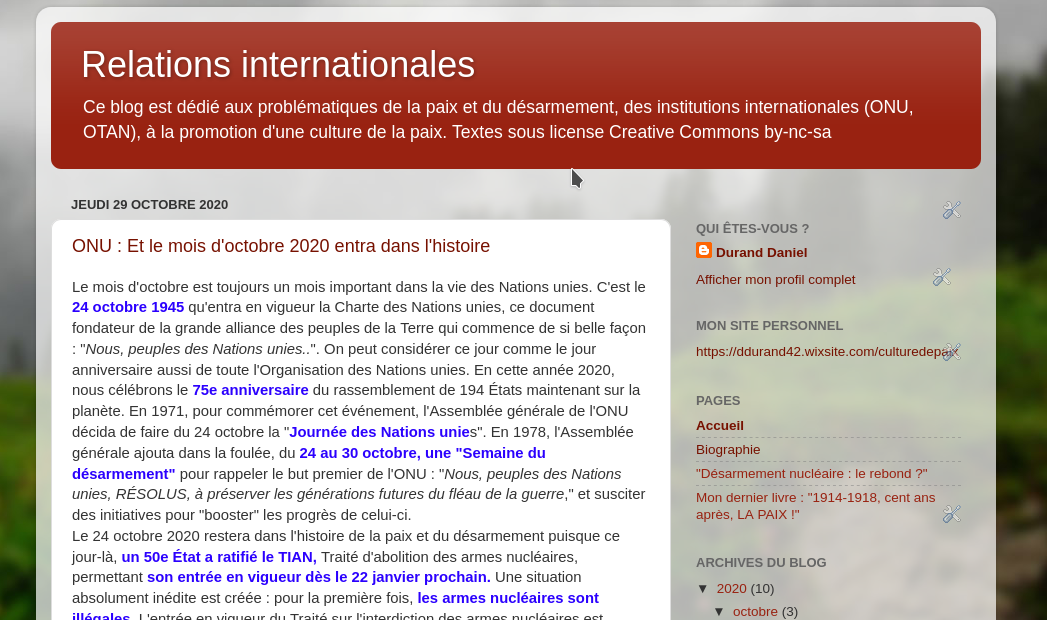The image size is (1047, 620).
Task: Go to the Accueil page
Action: tap(720, 426)
